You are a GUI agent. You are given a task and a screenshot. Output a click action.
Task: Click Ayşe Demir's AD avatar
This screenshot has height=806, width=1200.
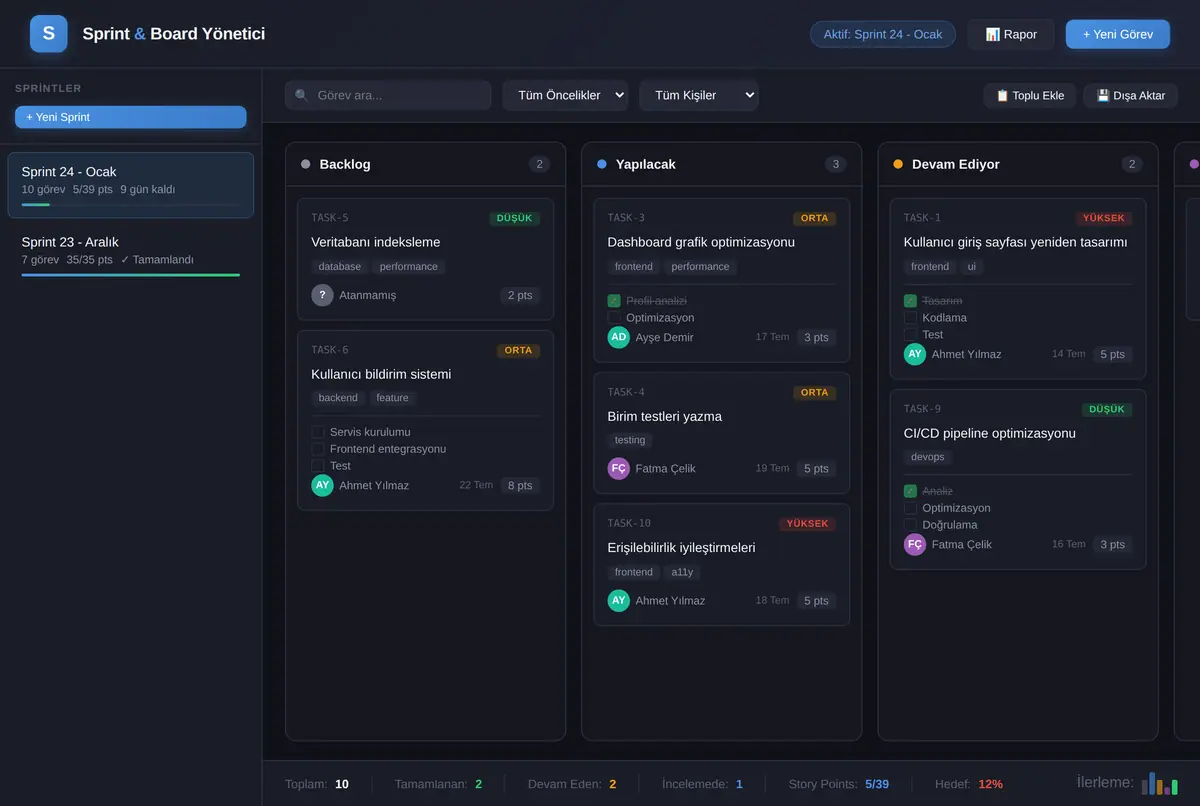coord(619,337)
